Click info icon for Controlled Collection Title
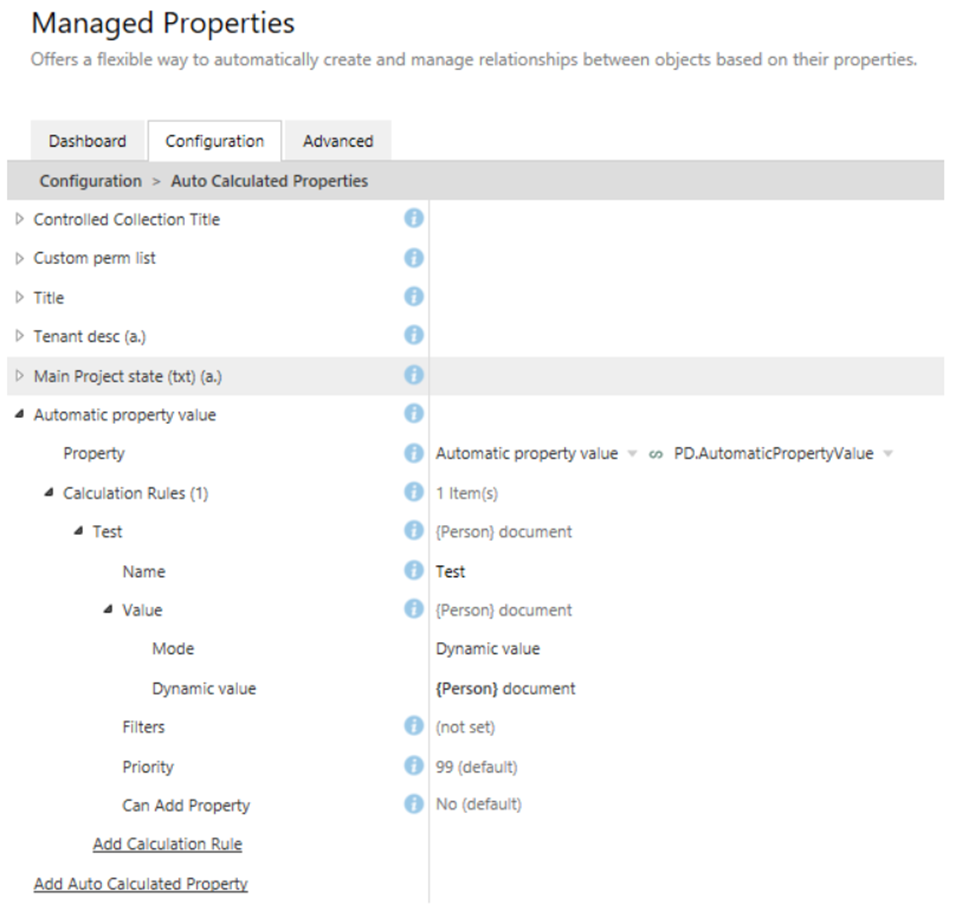975x905 pixels. pyautogui.click(x=414, y=218)
